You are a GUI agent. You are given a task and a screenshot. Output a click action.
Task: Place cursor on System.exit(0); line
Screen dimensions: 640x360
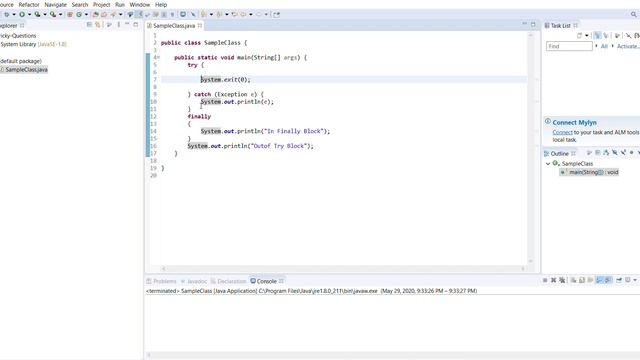[344, 80]
